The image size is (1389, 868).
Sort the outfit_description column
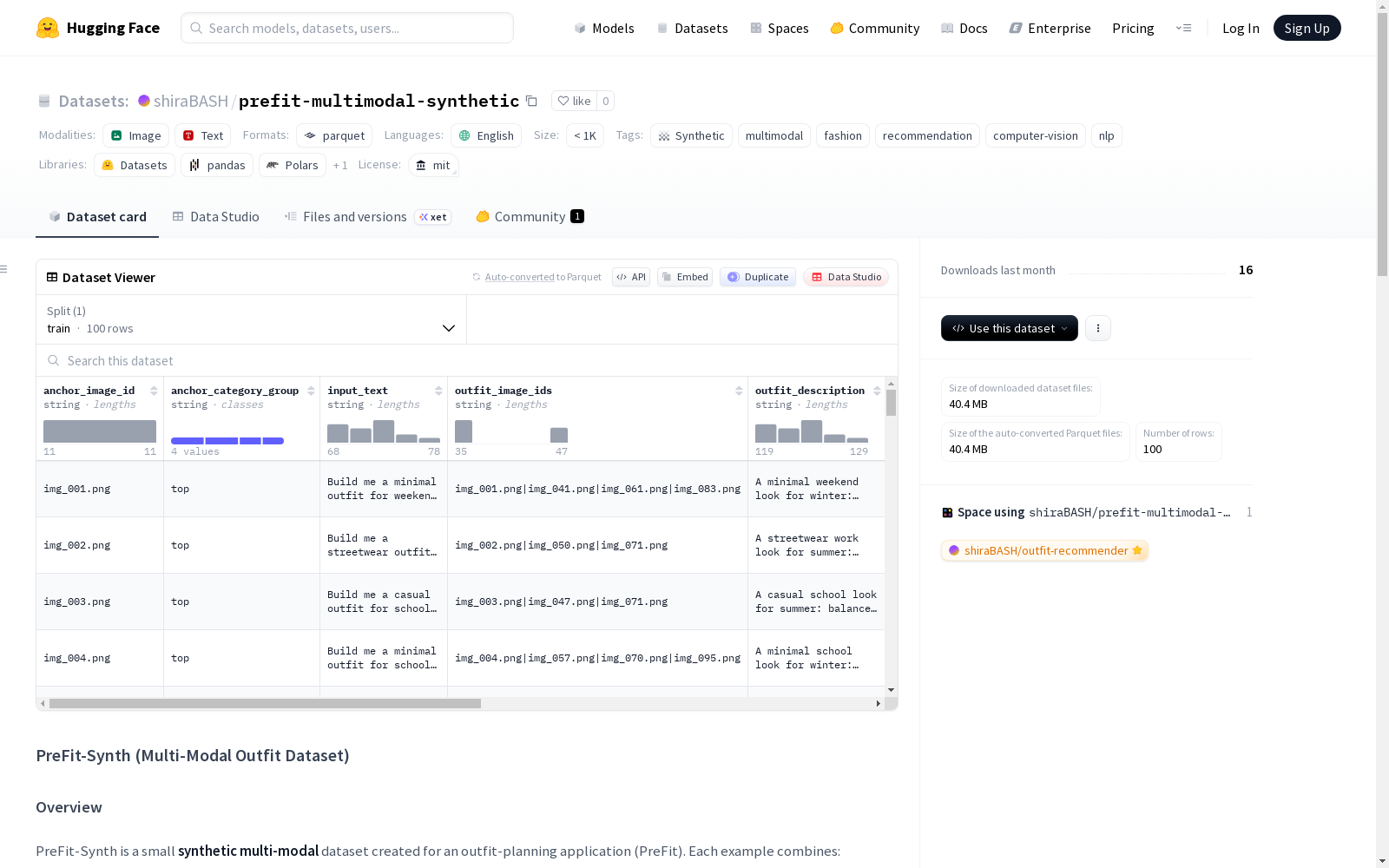point(877,391)
